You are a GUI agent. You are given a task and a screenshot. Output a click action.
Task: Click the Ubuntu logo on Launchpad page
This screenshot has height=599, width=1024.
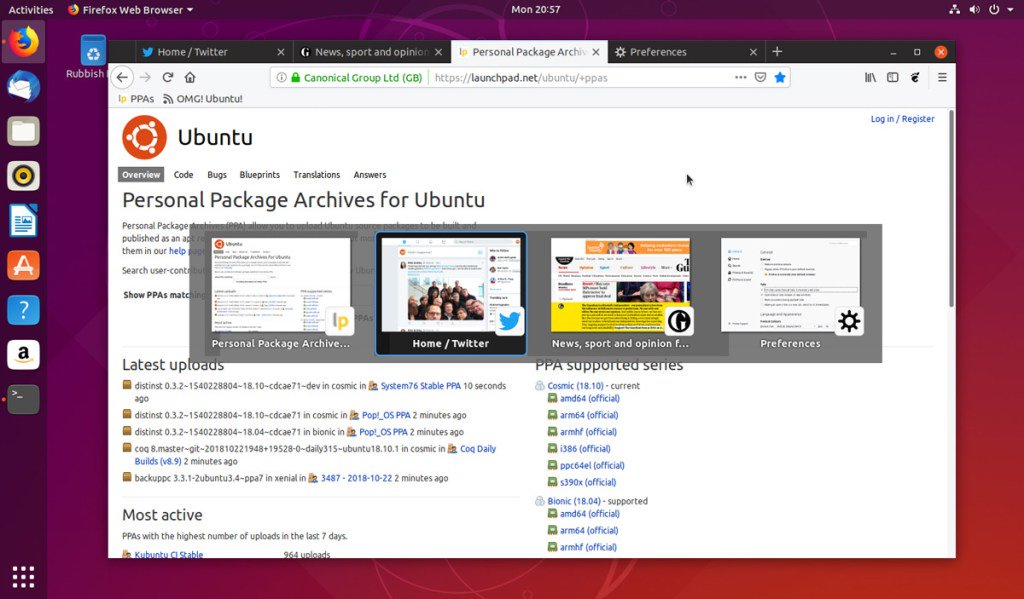point(144,137)
